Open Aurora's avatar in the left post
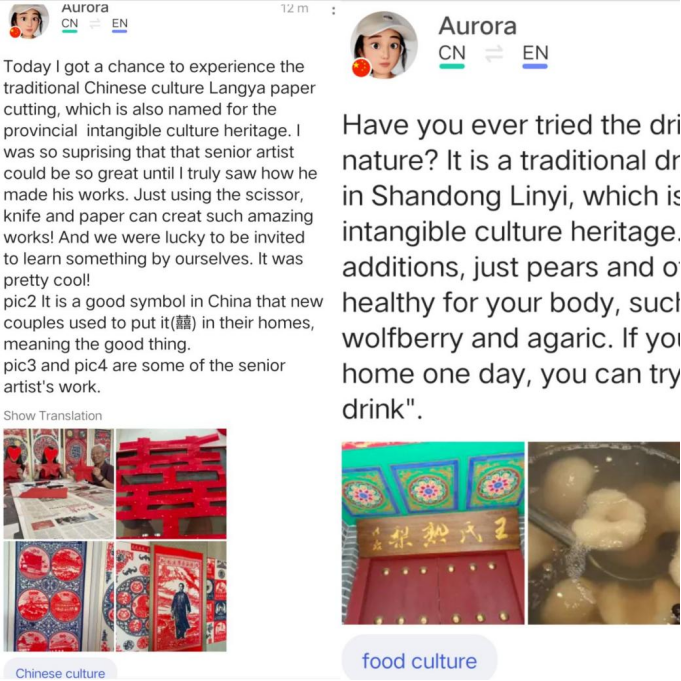This screenshot has width=681, height=681. (x=29, y=20)
